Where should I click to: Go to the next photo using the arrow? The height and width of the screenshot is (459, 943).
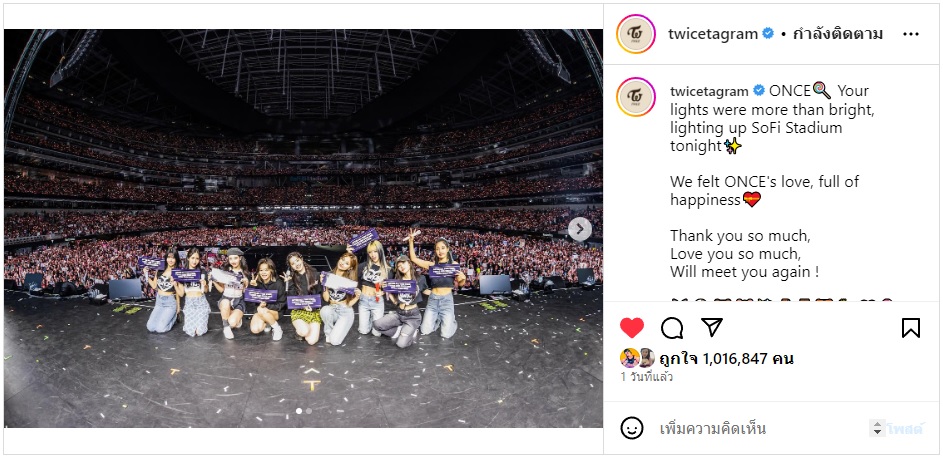pos(580,229)
